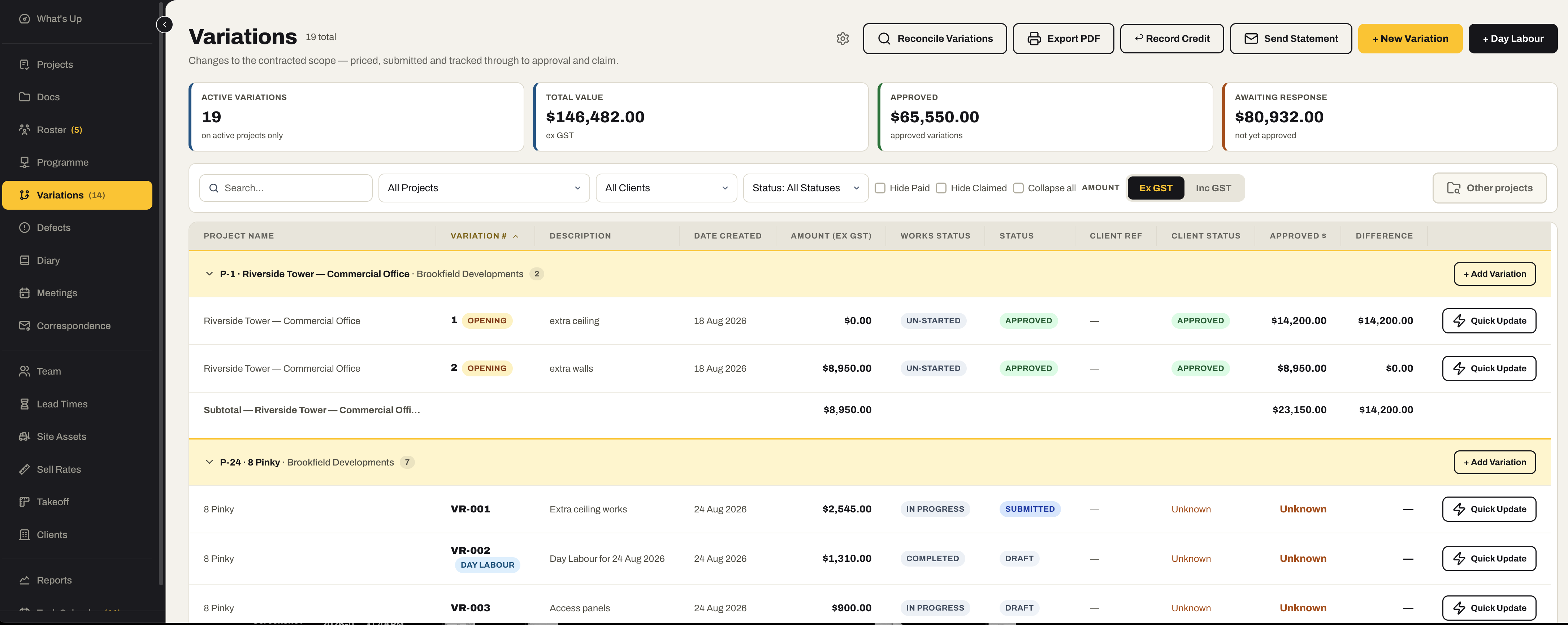Click the Roster people icon
The height and width of the screenshot is (625, 1568).
point(24,130)
